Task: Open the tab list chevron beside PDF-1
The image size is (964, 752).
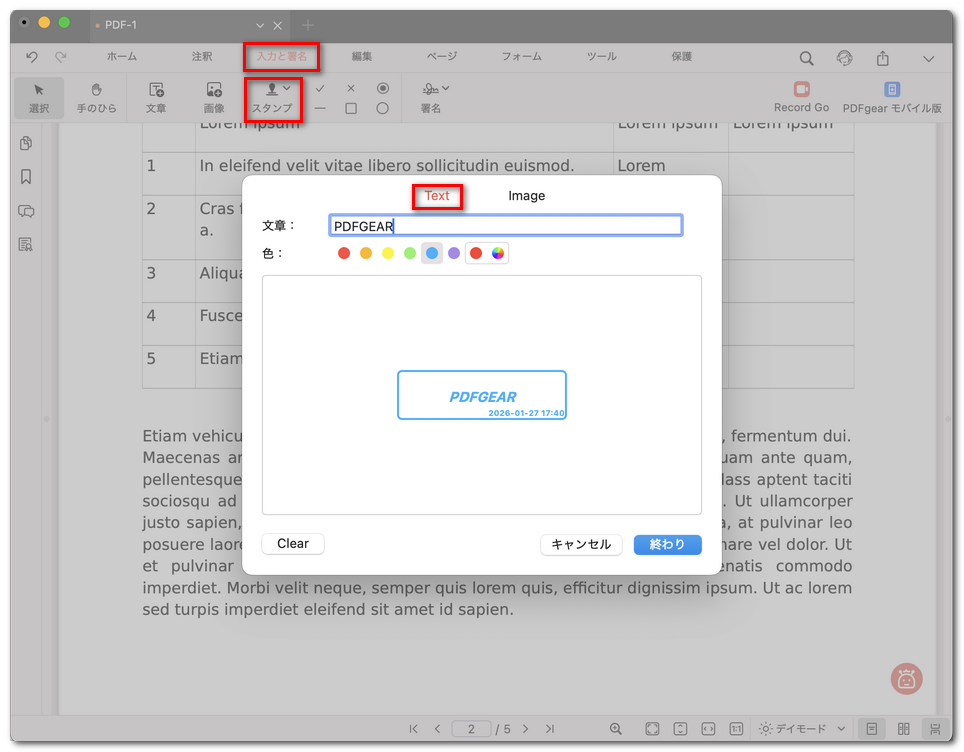Action: pos(260,25)
